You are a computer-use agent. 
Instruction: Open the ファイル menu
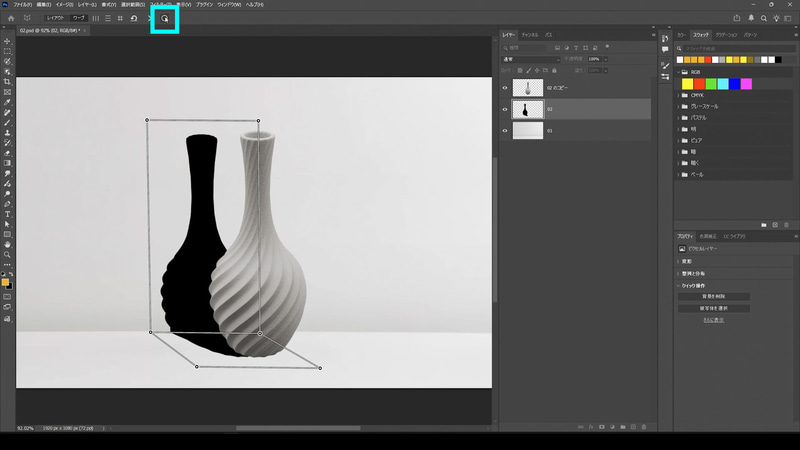[x=22, y=5]
